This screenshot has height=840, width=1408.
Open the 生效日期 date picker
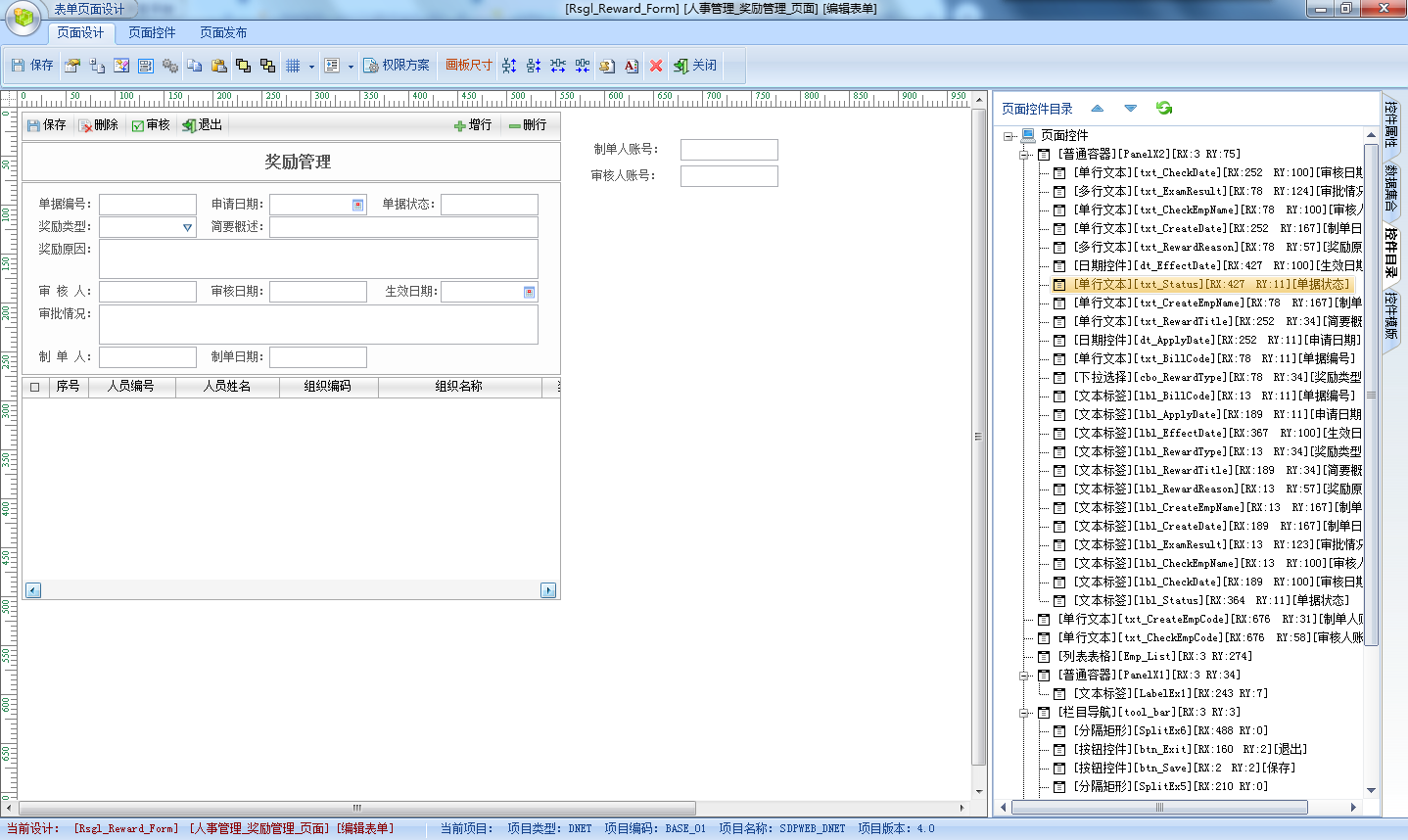tap(529, 292)
